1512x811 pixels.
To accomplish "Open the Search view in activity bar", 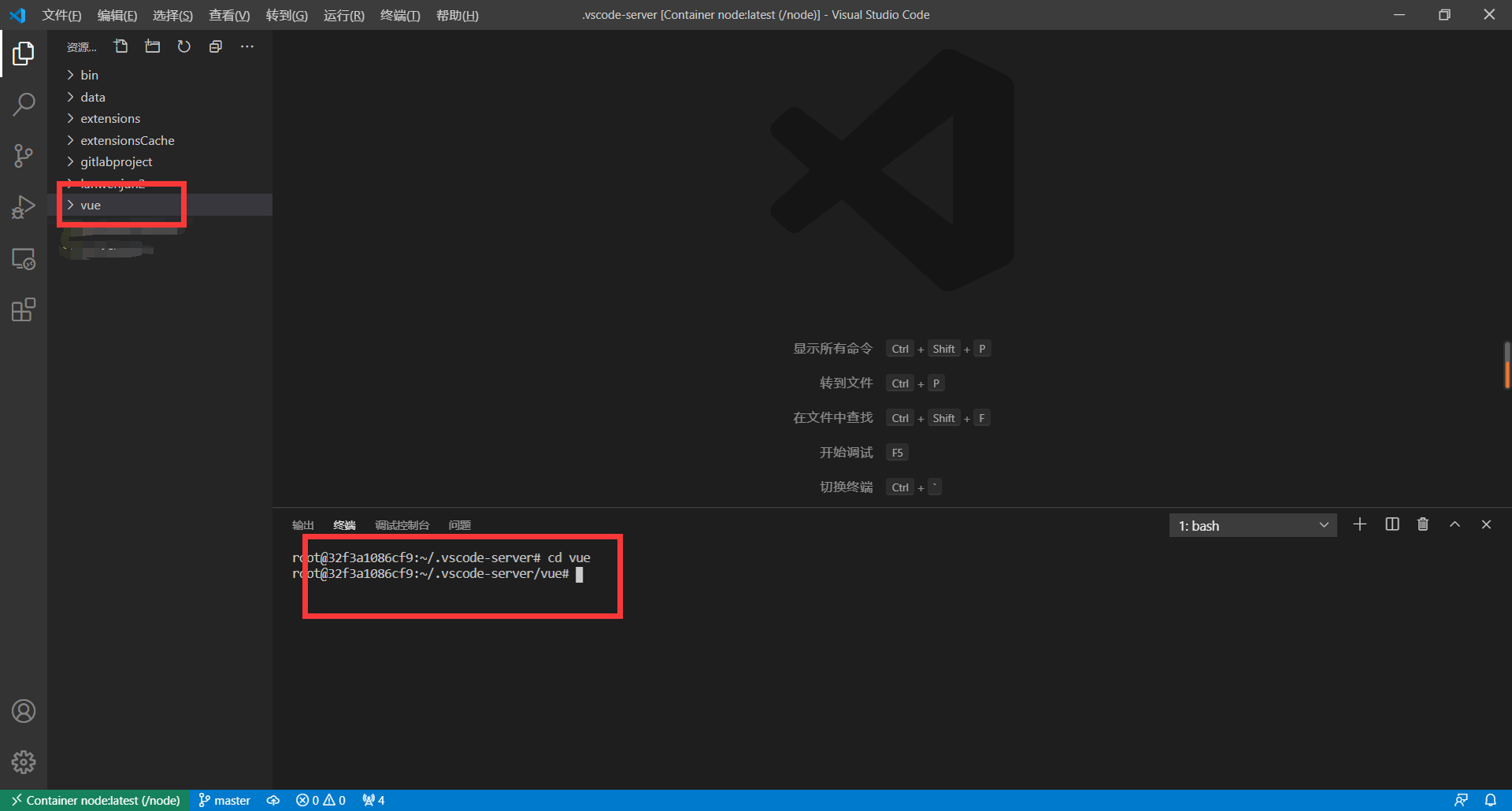I will pos(24,105).
